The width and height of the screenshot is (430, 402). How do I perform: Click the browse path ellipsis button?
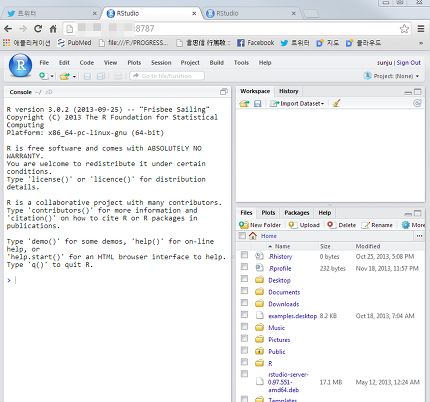[419, 236]
